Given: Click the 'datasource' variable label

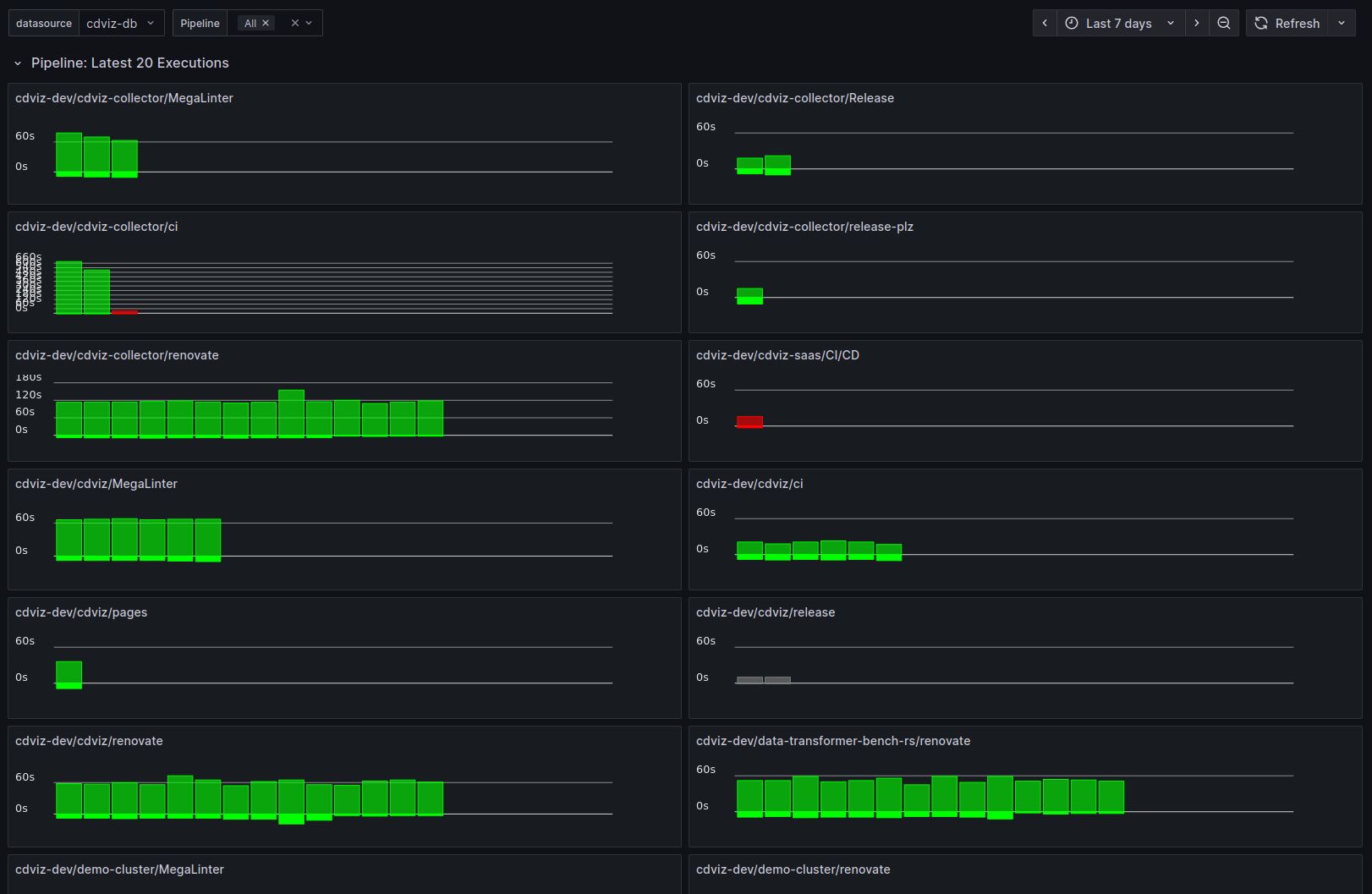Looking at the screenshot, I should click(44, 24).
